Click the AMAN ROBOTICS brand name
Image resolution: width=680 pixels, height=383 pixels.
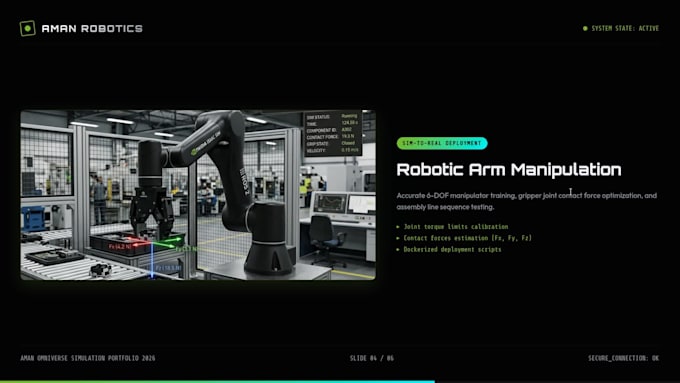tap(92, 29)
